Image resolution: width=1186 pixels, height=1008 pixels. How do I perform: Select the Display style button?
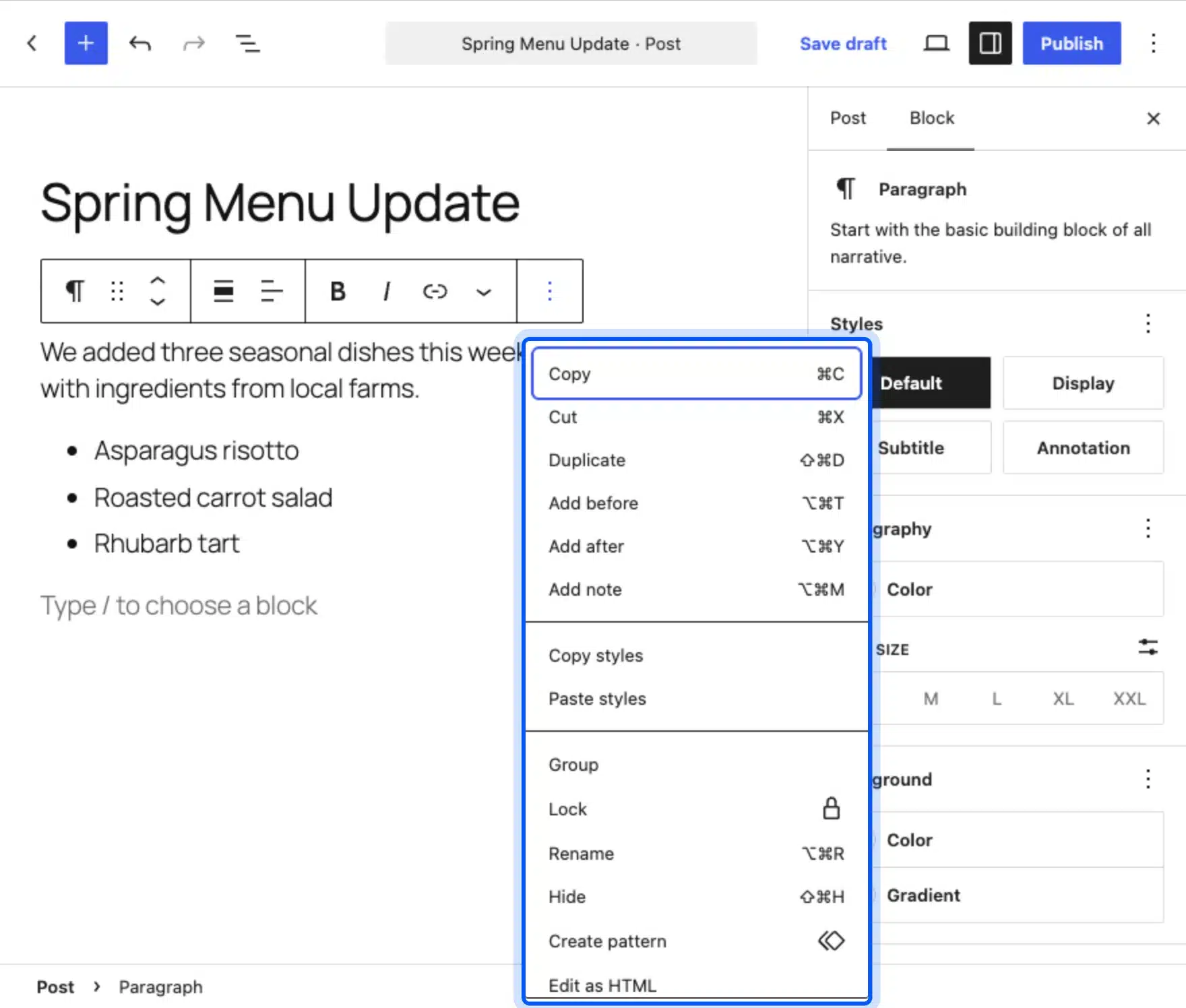(1083, 383)
